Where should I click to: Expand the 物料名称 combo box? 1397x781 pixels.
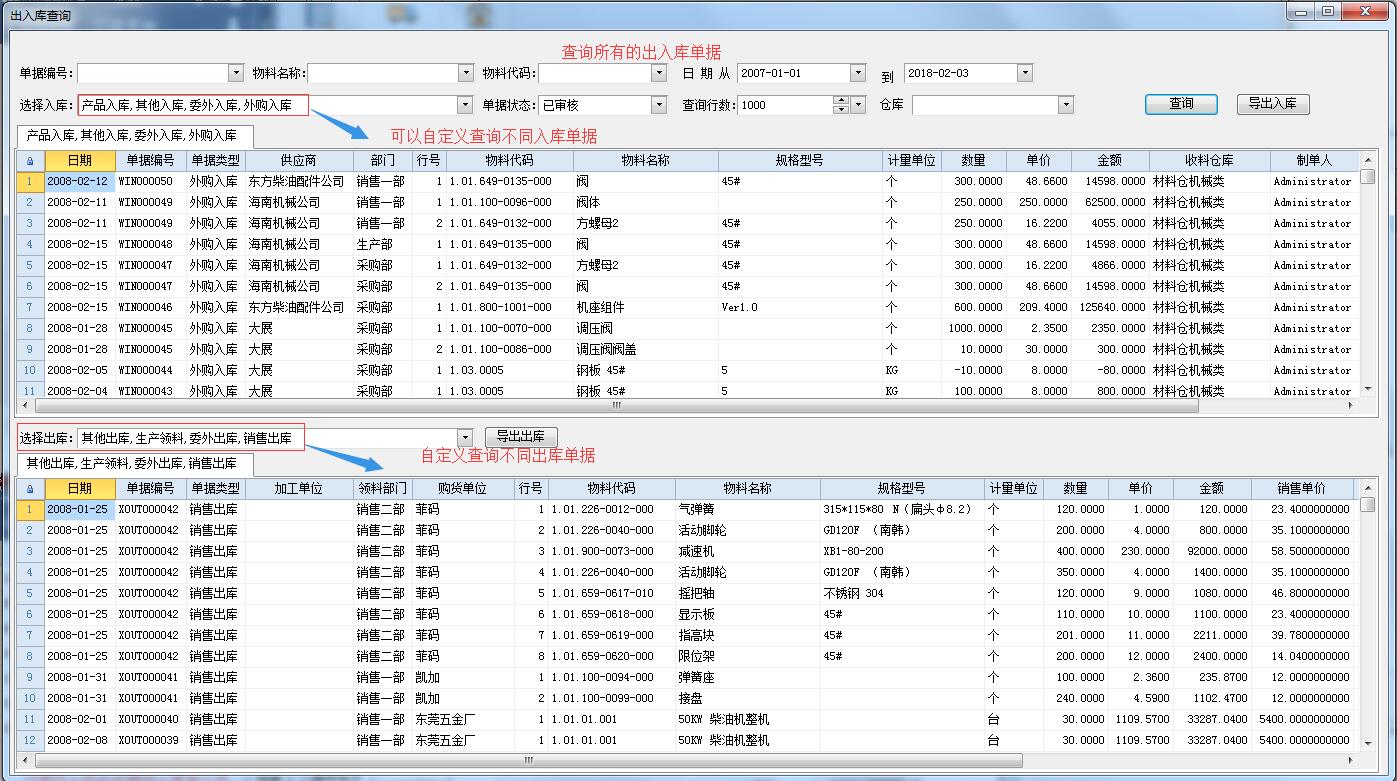click(x=465, y=73)
